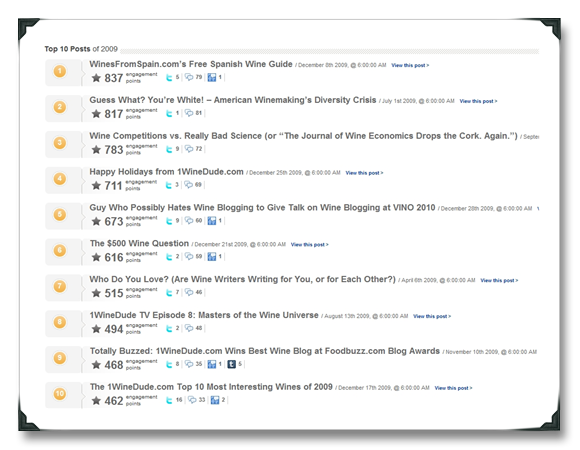Open the Happy Holidays from 1WineDude.com post
Screen dimensions: 580x450
click(x=166, y=172)
